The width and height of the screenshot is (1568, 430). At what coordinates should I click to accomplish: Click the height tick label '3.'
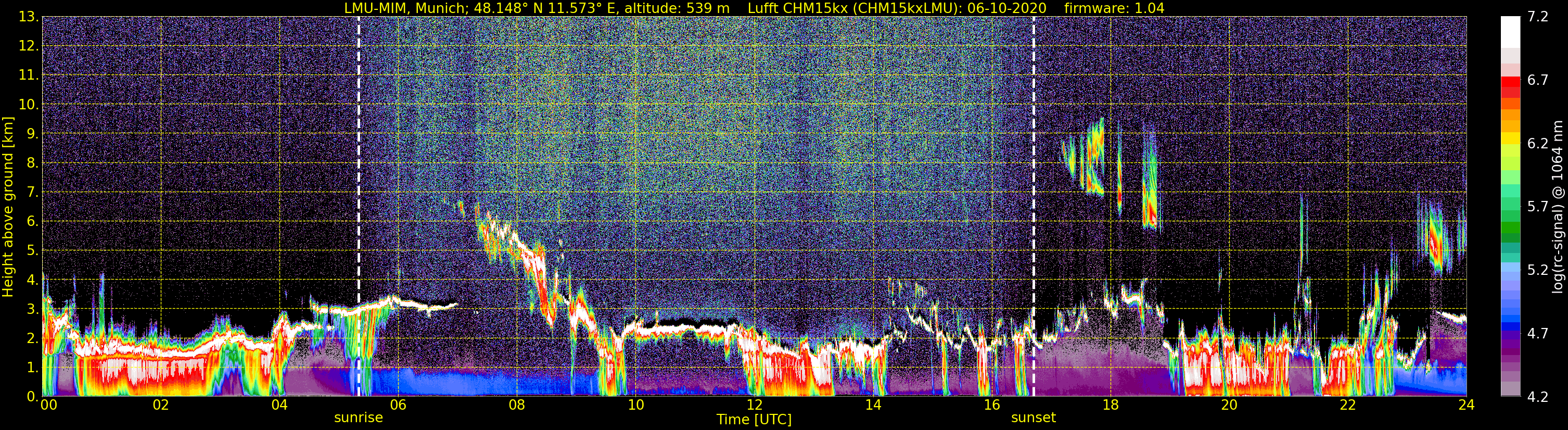pyautogui.click(x=32, y=309)
